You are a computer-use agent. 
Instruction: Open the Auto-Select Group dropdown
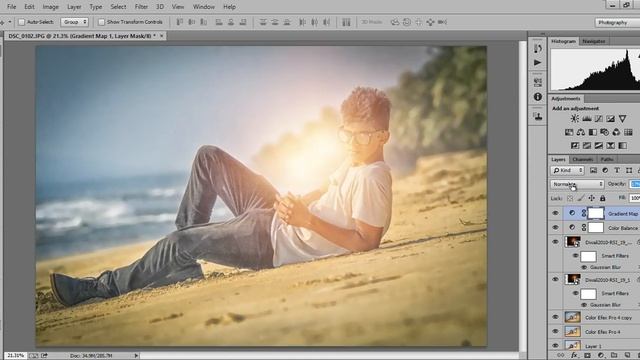74,22
